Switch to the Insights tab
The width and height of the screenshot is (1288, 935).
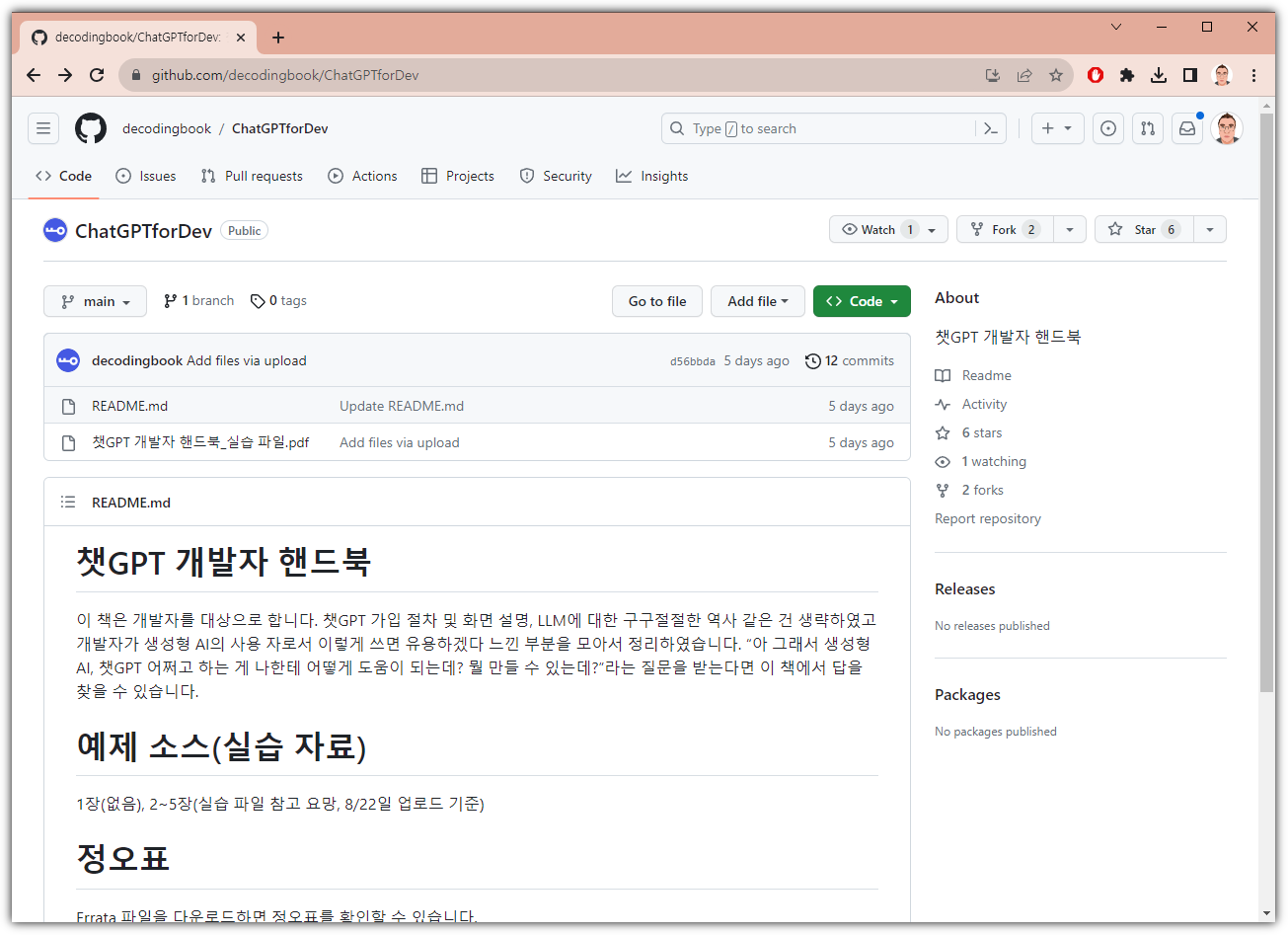(652, 176)
